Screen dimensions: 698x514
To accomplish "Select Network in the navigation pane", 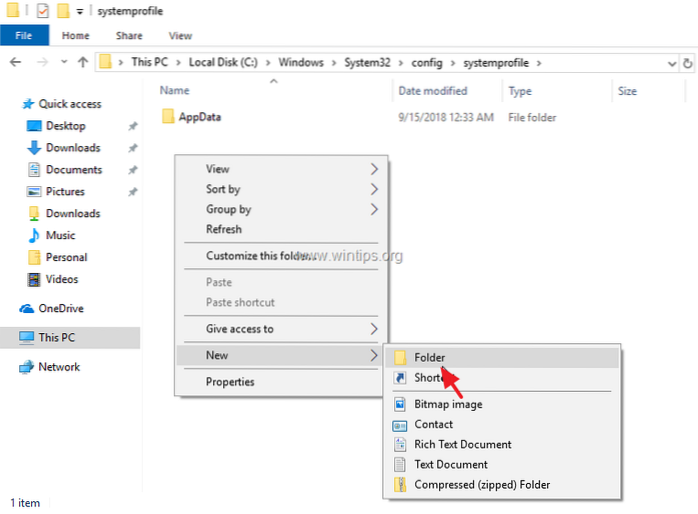I will point(59,367).
